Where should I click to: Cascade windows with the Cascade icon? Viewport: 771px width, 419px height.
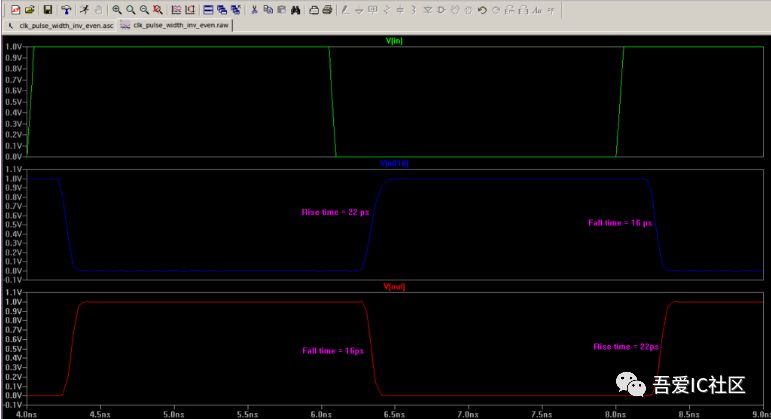point(222,9)
